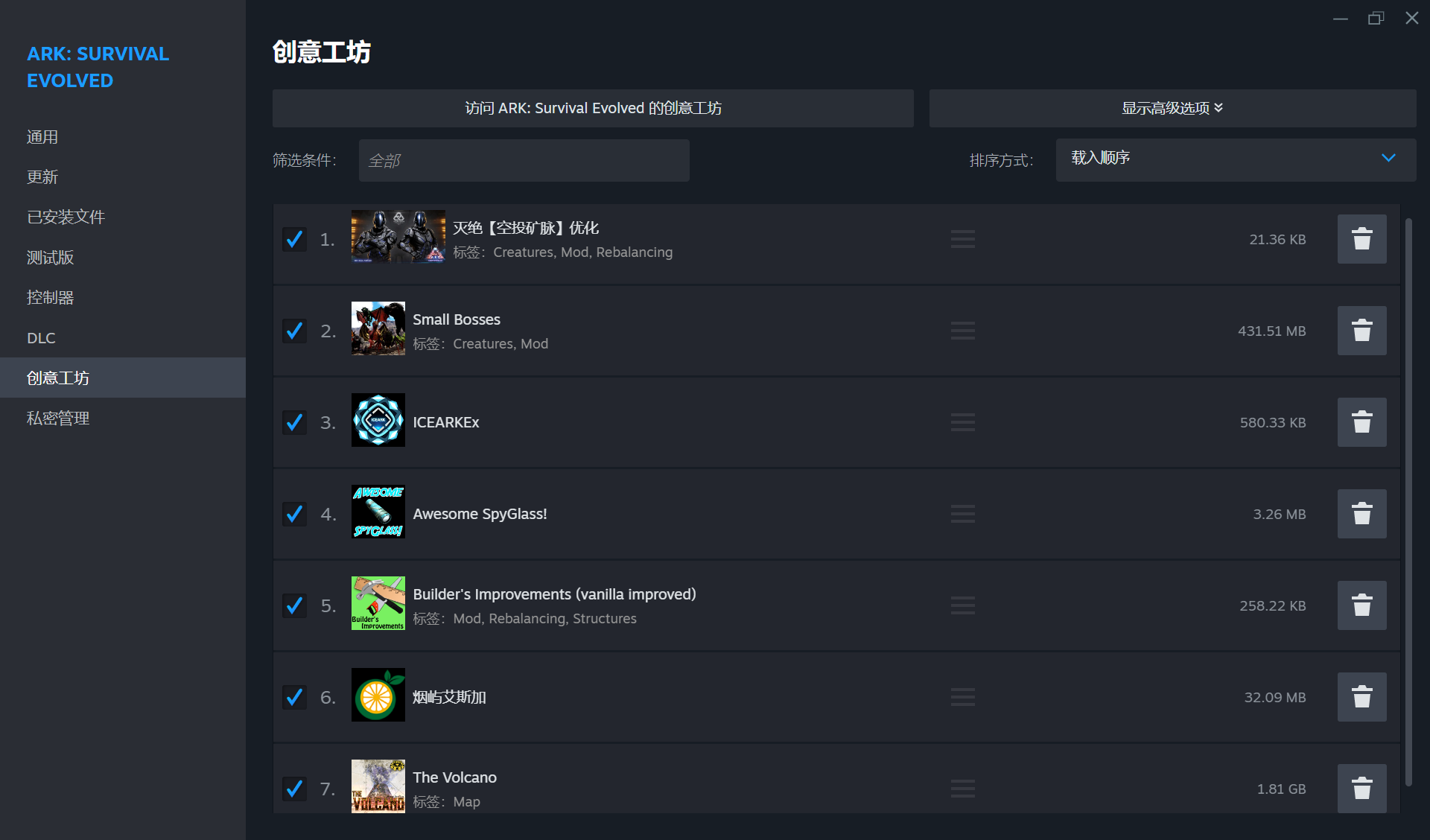Click reorder handle for ICEARKEx
1430x840 pixels.
962,422
